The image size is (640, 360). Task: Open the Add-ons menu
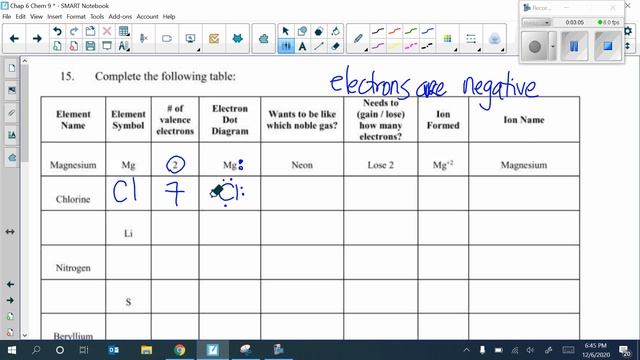pyautogui.click(x=120, y=17)
